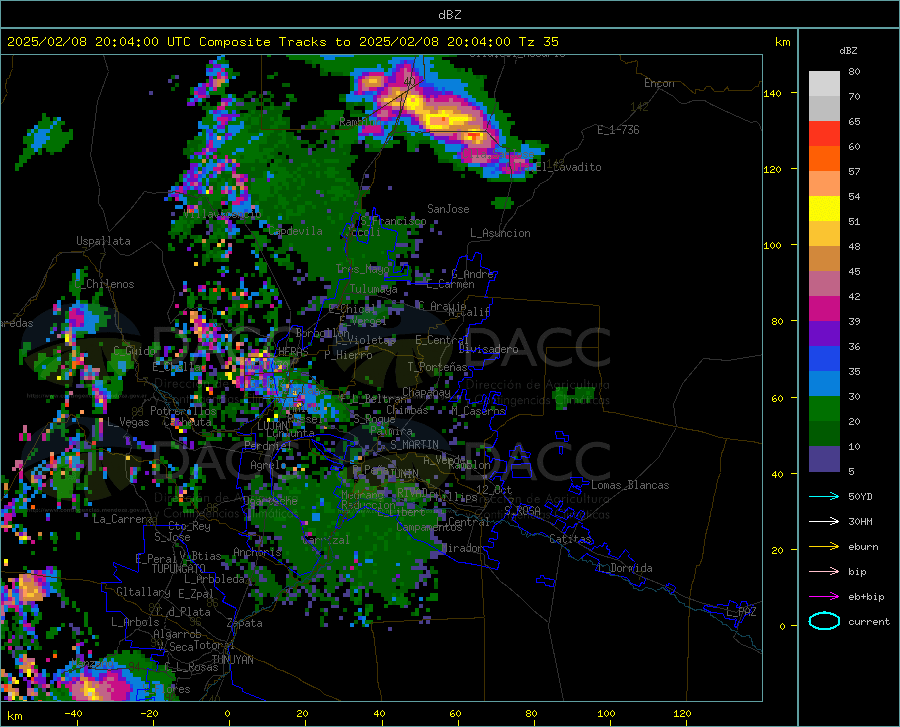This screenshot has width=900, height=727.
Task: Click the 80 dBZ color swatch
Action: pyautogui.click(x=824, y=83)
